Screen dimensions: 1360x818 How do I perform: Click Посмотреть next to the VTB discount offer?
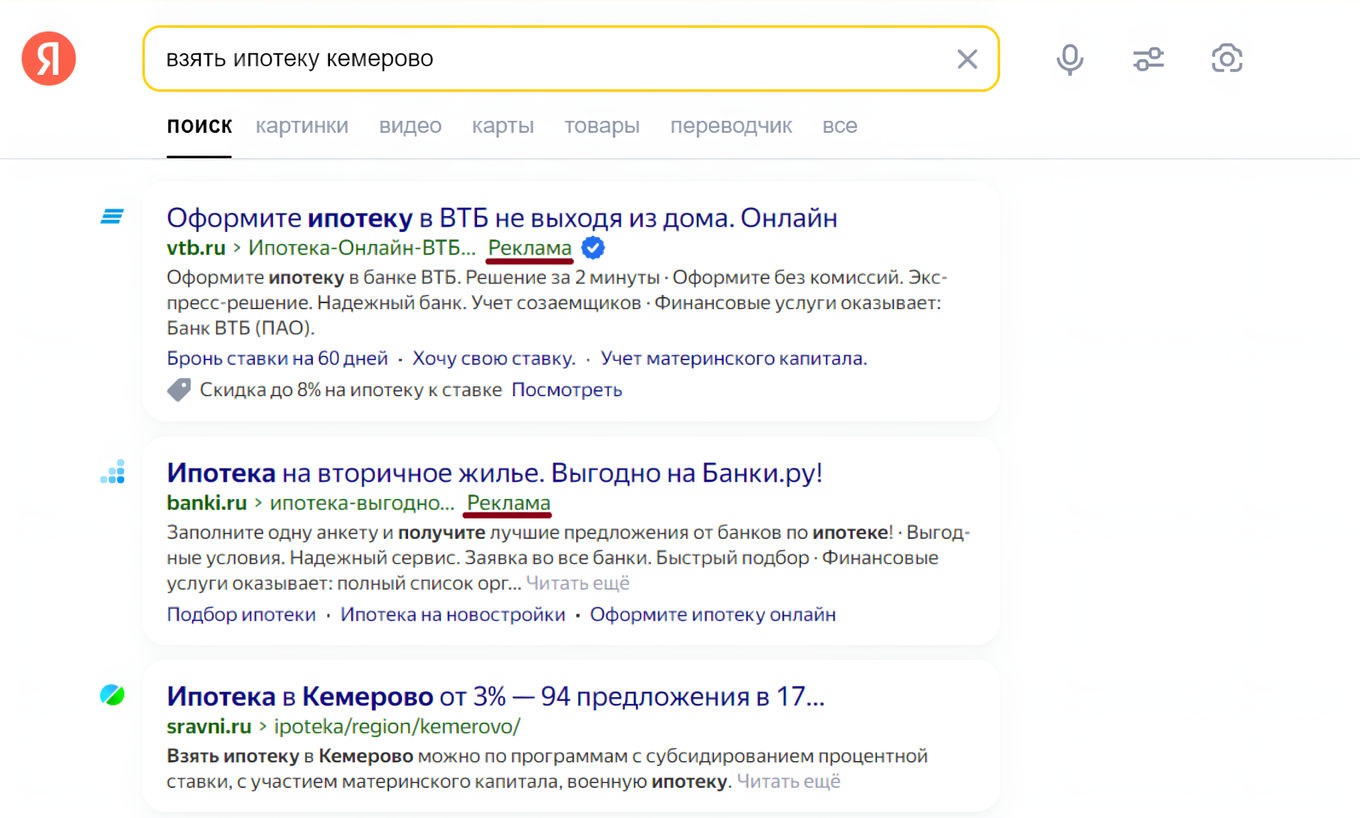567,390
